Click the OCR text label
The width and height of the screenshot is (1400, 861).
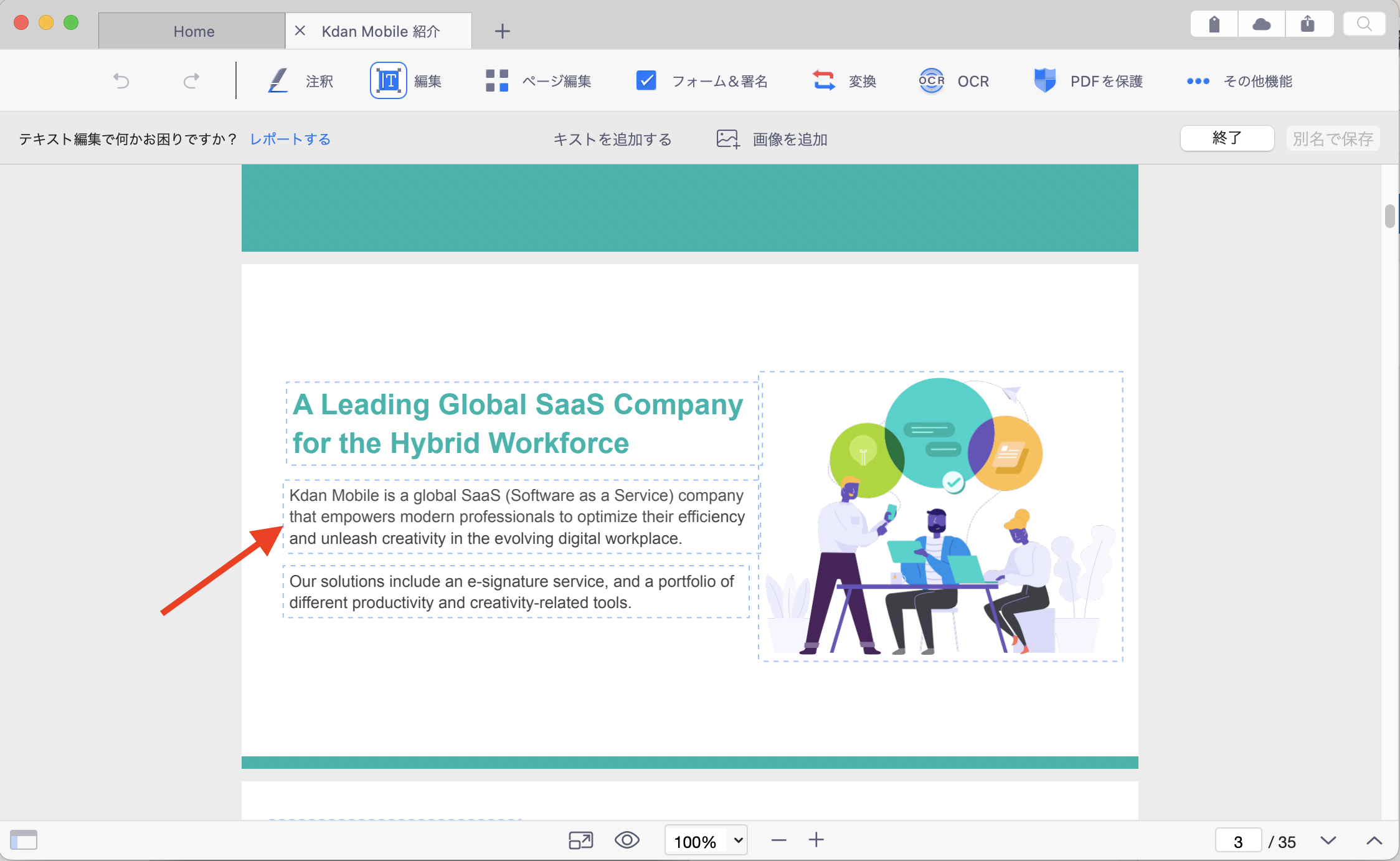click(x=973, y=82)
